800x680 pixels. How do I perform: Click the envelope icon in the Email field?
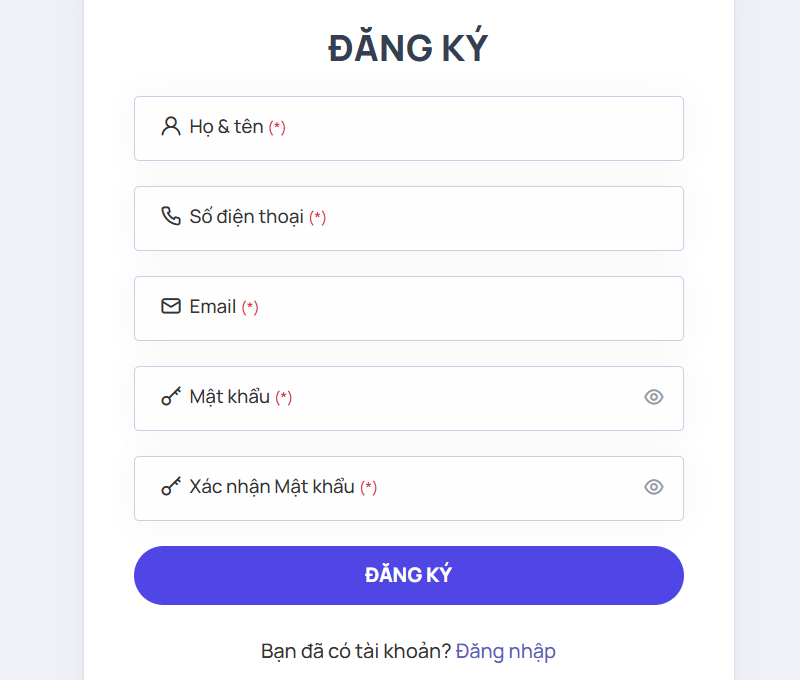(170, 307)
